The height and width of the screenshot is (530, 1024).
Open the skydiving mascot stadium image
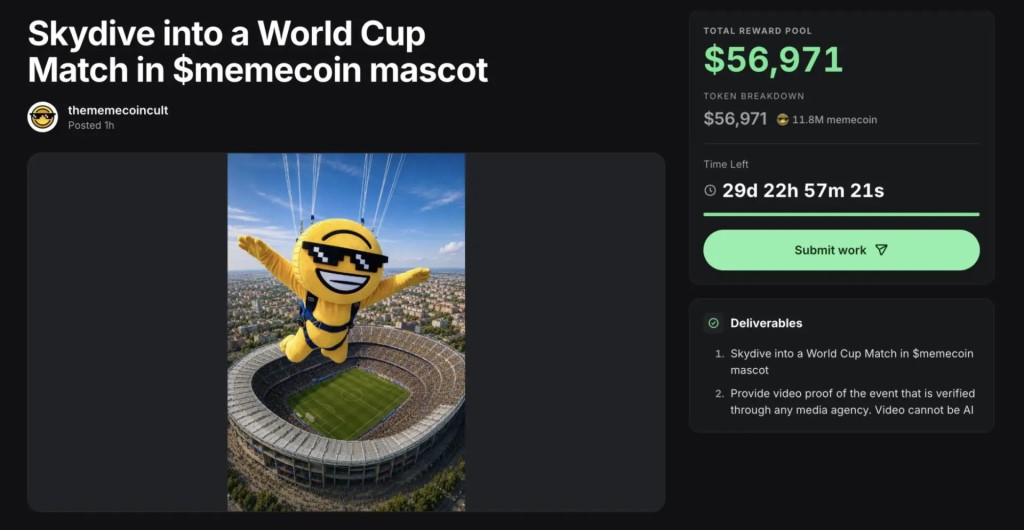point(346,332)
